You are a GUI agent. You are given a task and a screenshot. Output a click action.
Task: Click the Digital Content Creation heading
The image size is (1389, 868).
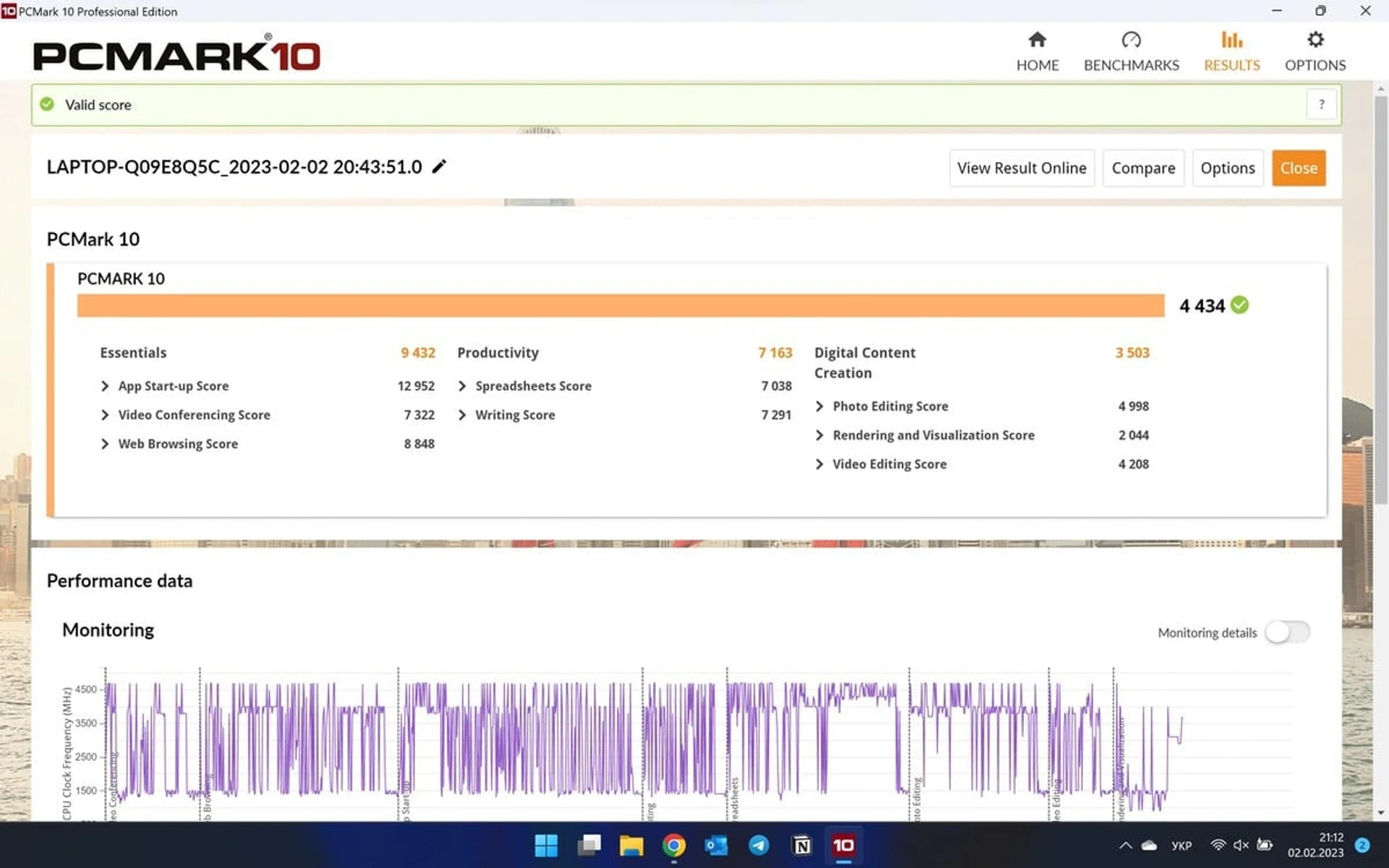pos(865,362)
